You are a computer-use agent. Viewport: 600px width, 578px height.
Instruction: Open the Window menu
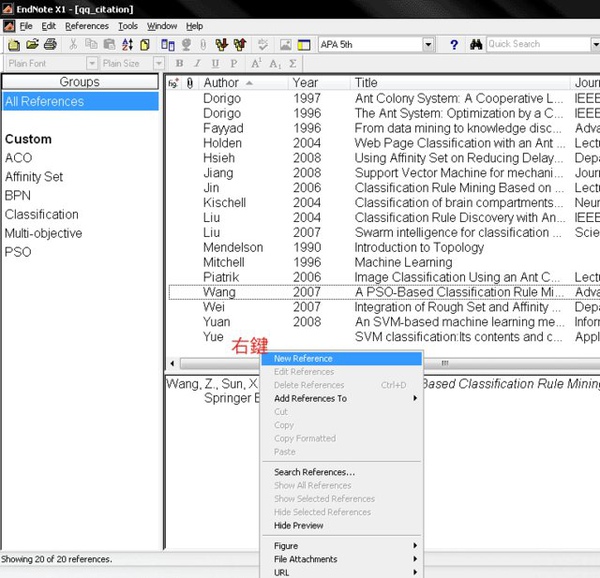pos(162,26)
